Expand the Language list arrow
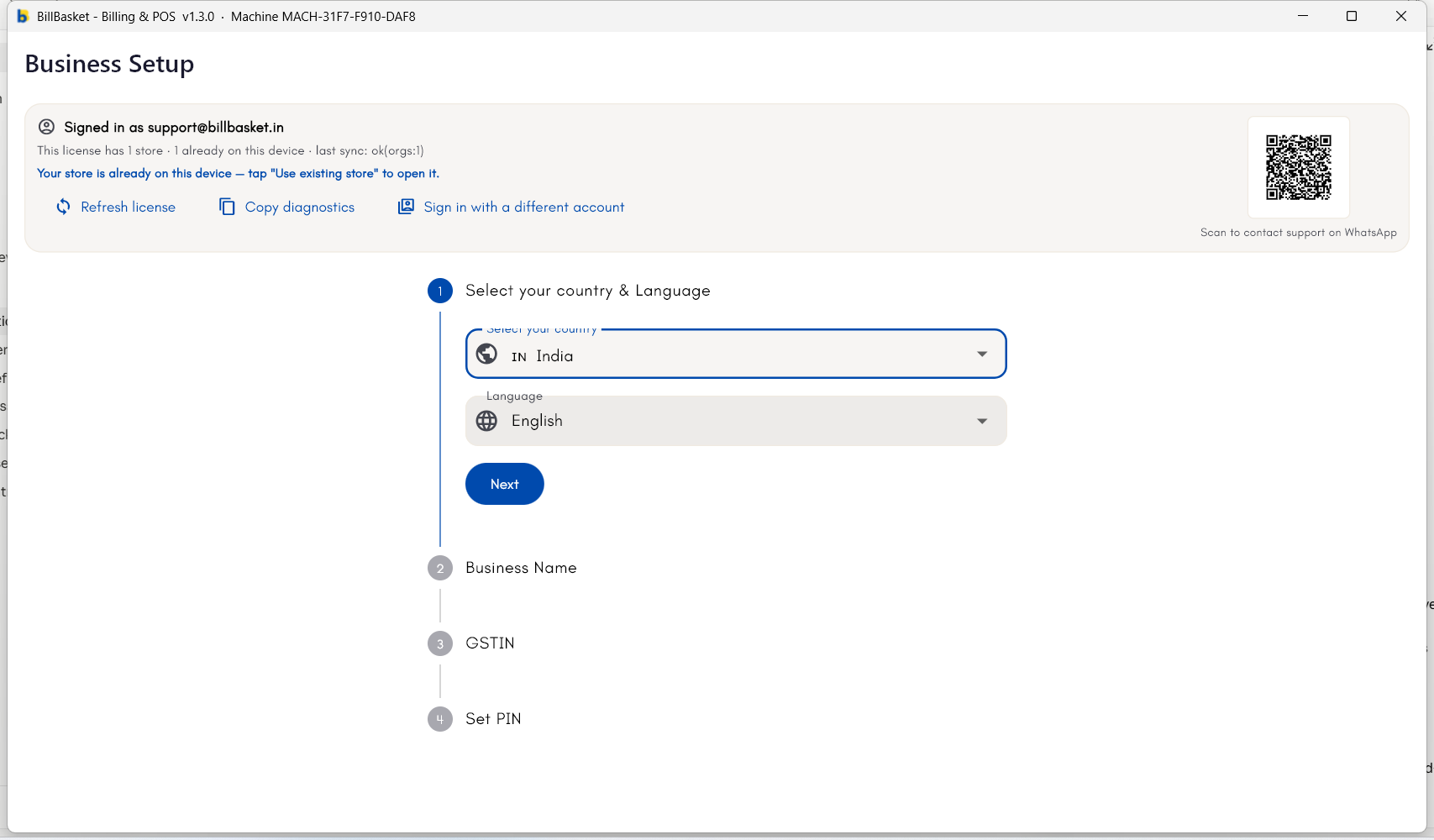 (x=982, y=421)
